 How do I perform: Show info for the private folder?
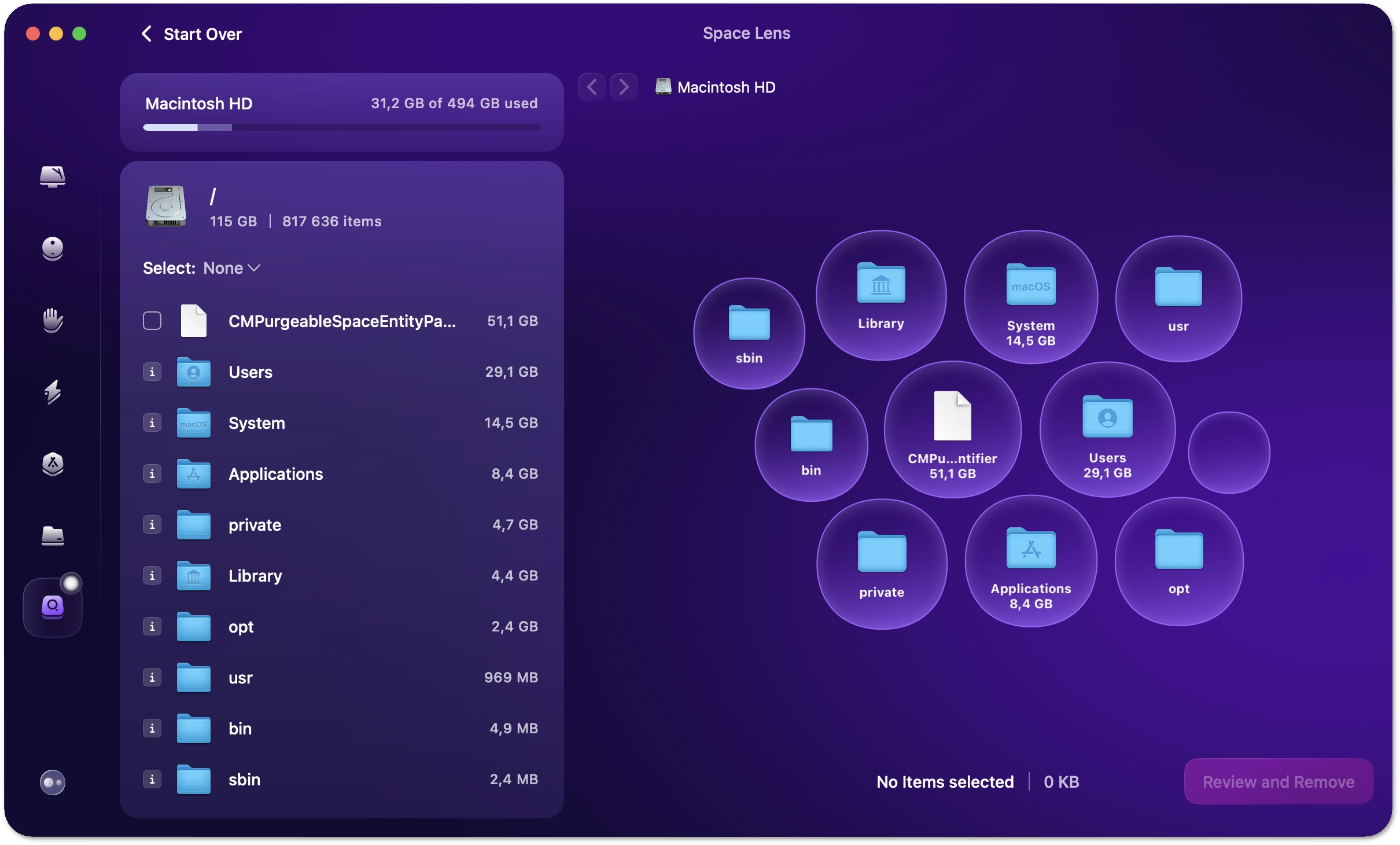(x=152, y=524)
